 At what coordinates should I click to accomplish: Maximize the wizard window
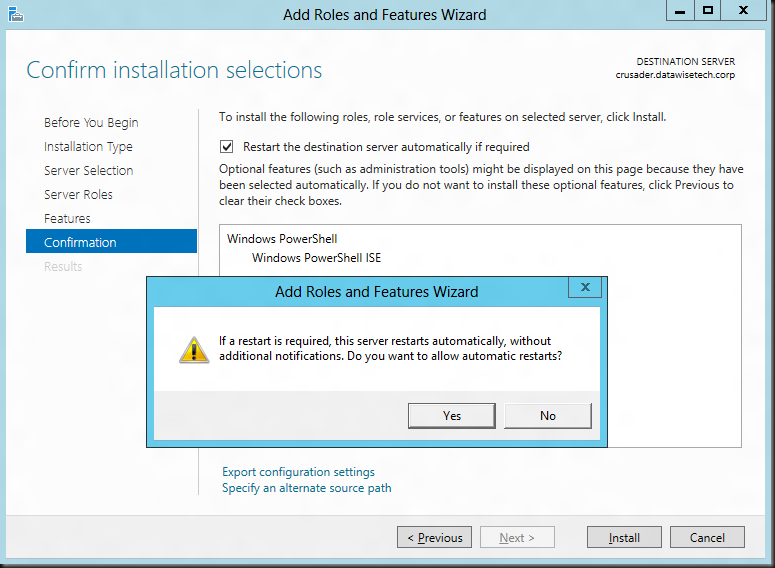click(708, 10)
